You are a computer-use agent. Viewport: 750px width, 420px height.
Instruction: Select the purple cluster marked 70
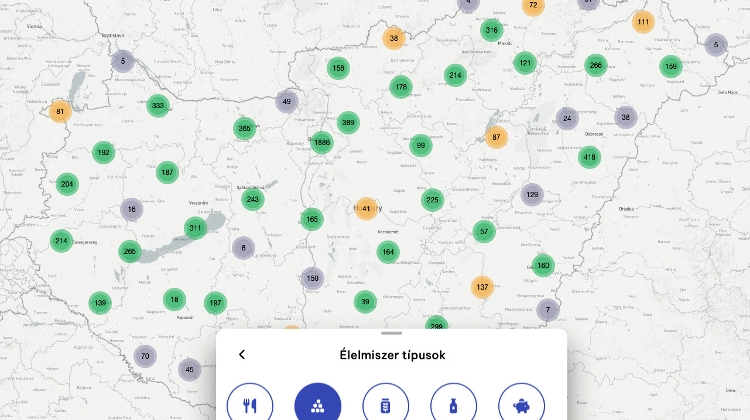[x=145, y=356]
